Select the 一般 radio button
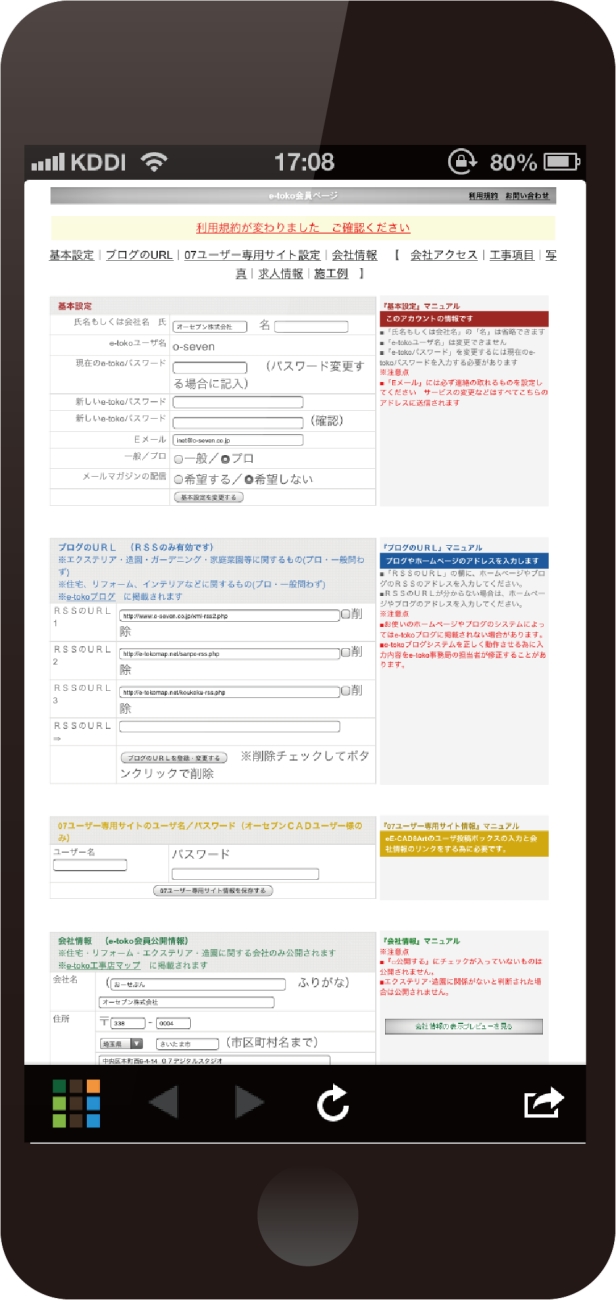The width and height of the screenshot is (616, 1300). coord(178,459)
